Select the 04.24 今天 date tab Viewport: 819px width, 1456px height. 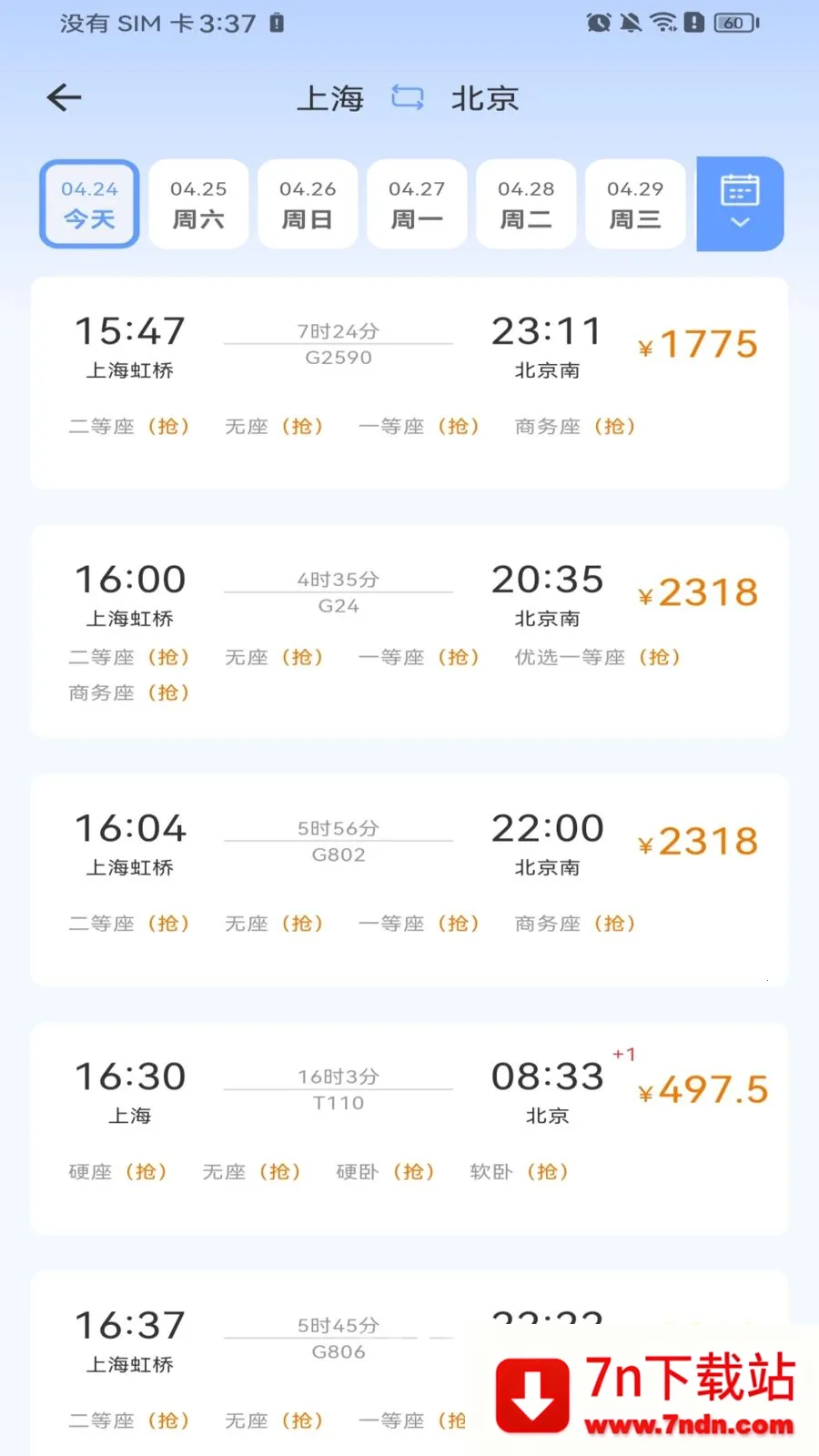pyautogui.click(x=89, y=204)
